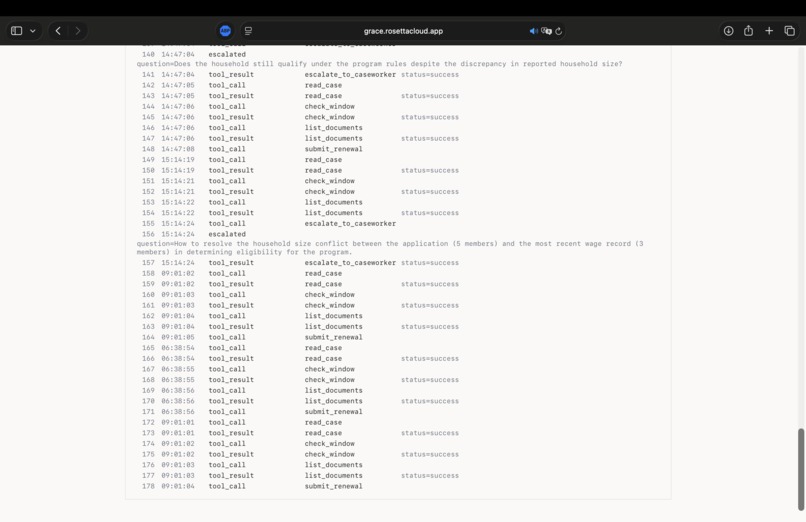Click status=success on line 161
806x522 pixels.
pos(430,305)
